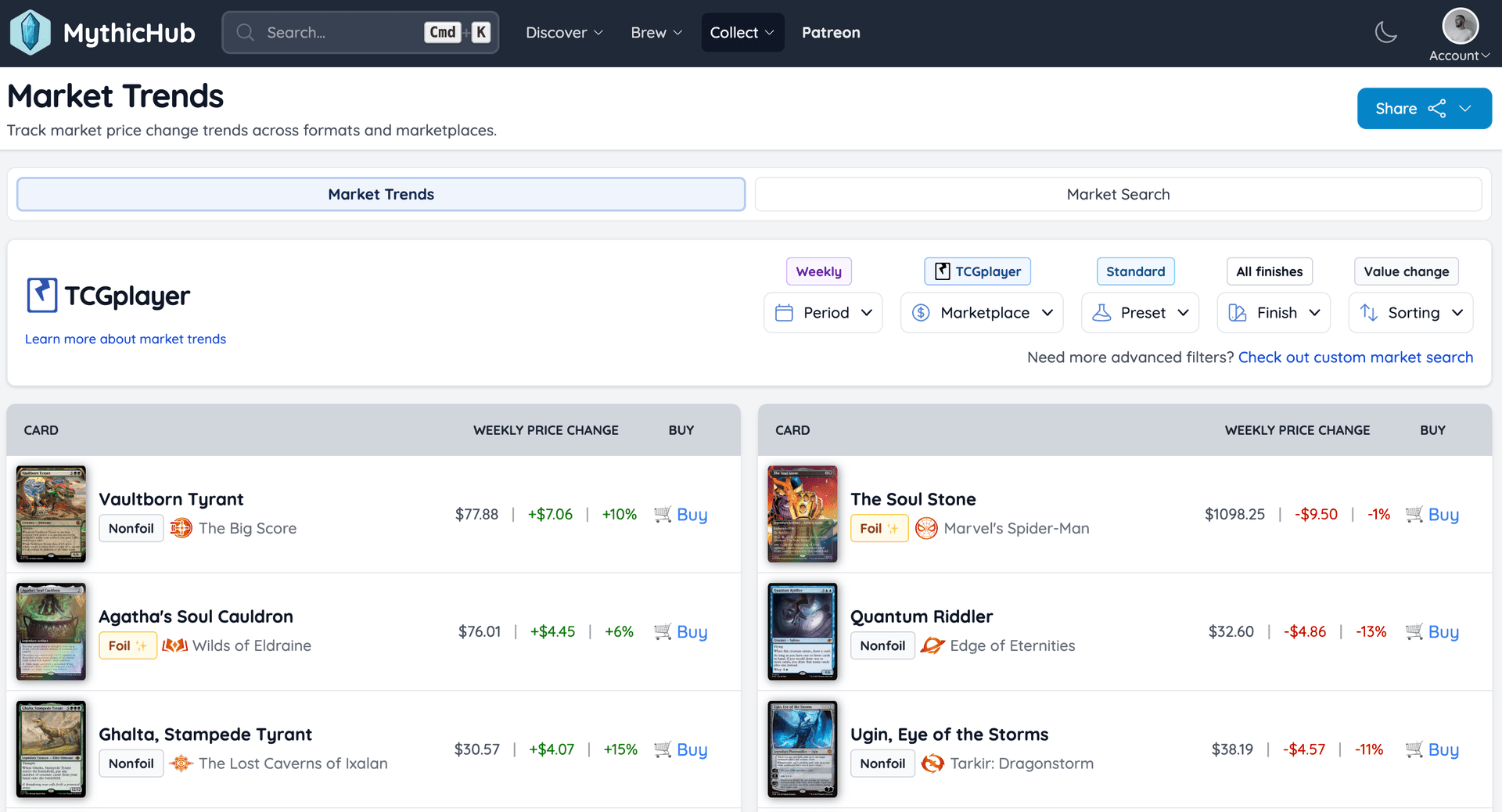This screenshot has height=812, width=1502.
Task: Click the MythicHub crystal logo
Action: [30, 32]
